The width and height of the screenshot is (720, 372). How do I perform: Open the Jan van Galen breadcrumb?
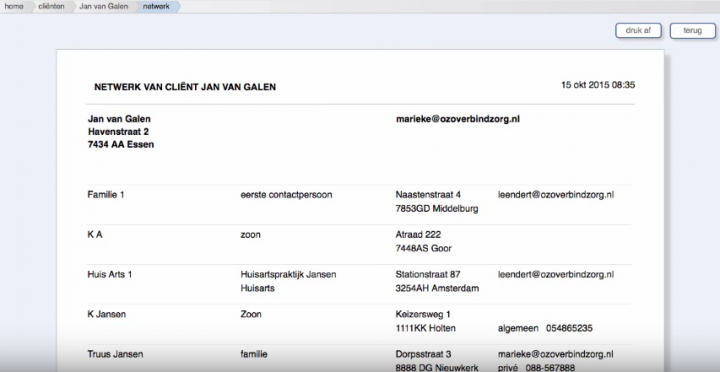[x=104, y=6]
